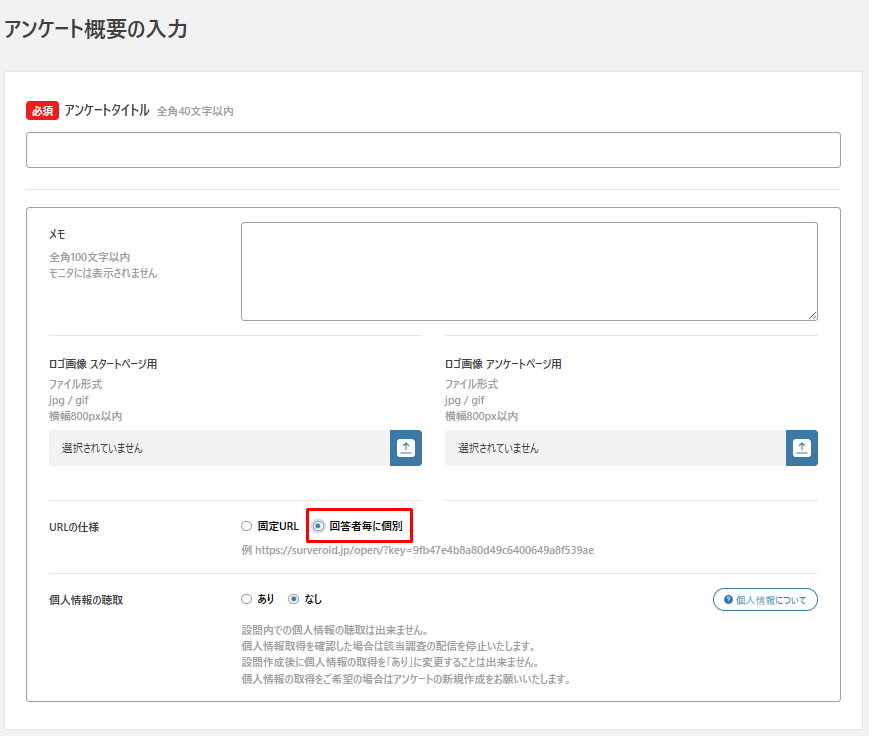Click the 設問内での個人情報の聴取は出来ません note
The width and height of the screenshot is (869, 736).
335,630
